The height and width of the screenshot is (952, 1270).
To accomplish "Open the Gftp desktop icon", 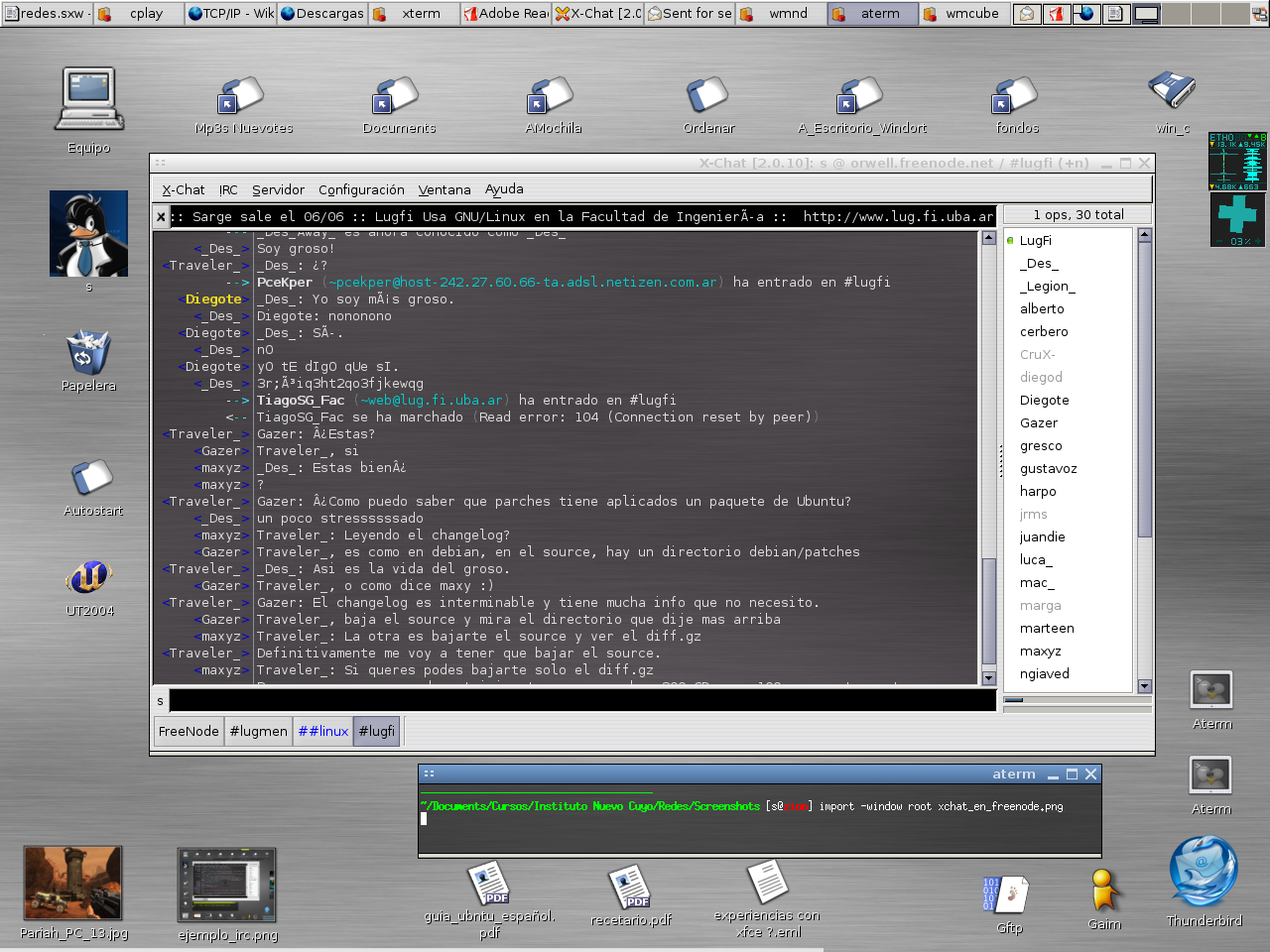I will (x=1008, y=895).
